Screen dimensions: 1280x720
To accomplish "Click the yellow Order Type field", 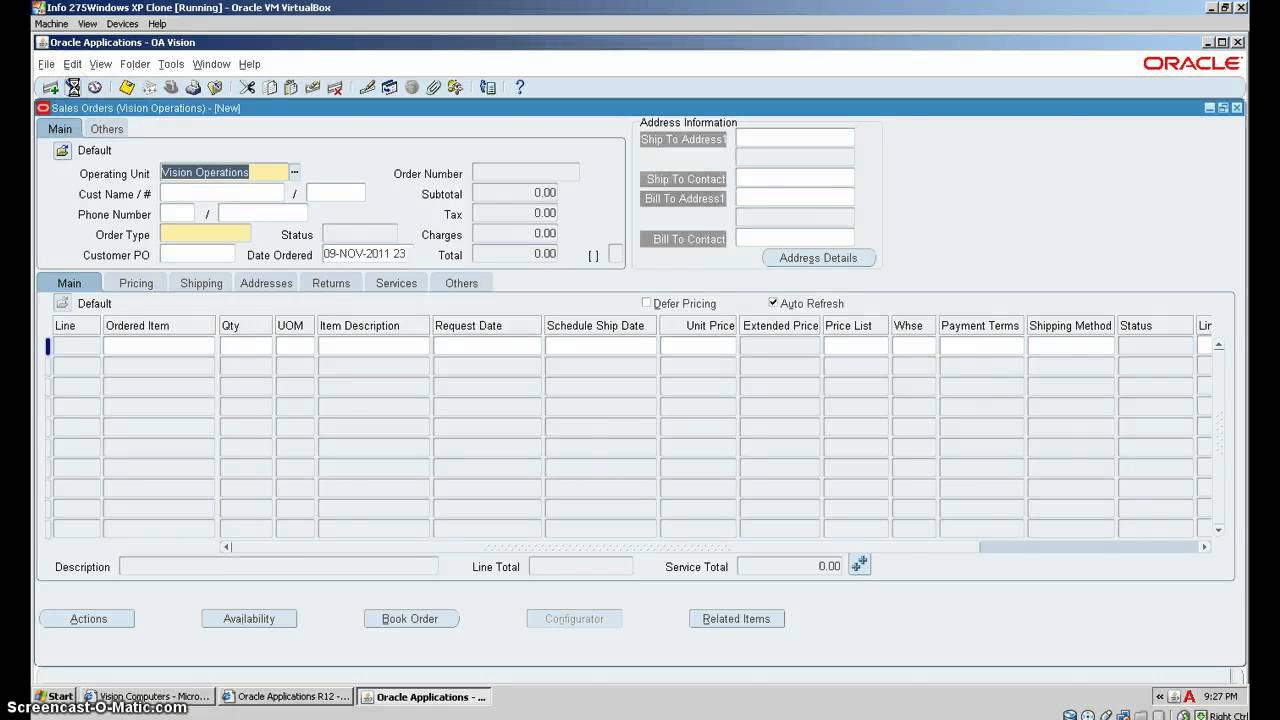I will tap(206, 234).
